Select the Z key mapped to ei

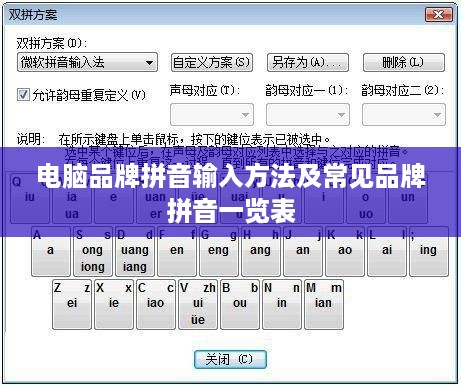point(72,305)
